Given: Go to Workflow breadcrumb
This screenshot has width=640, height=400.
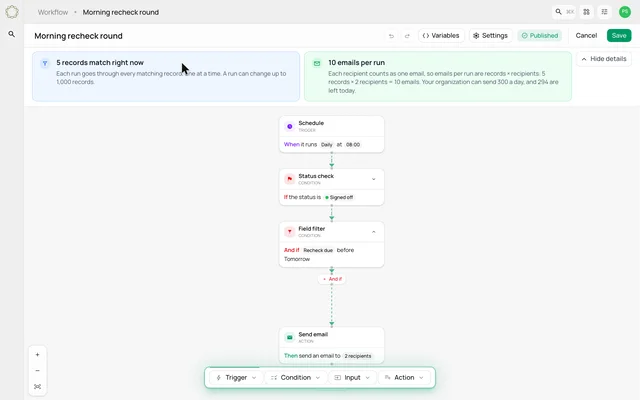Looking at the screenshot, I should pyautogui.click(x=53, y=12).
